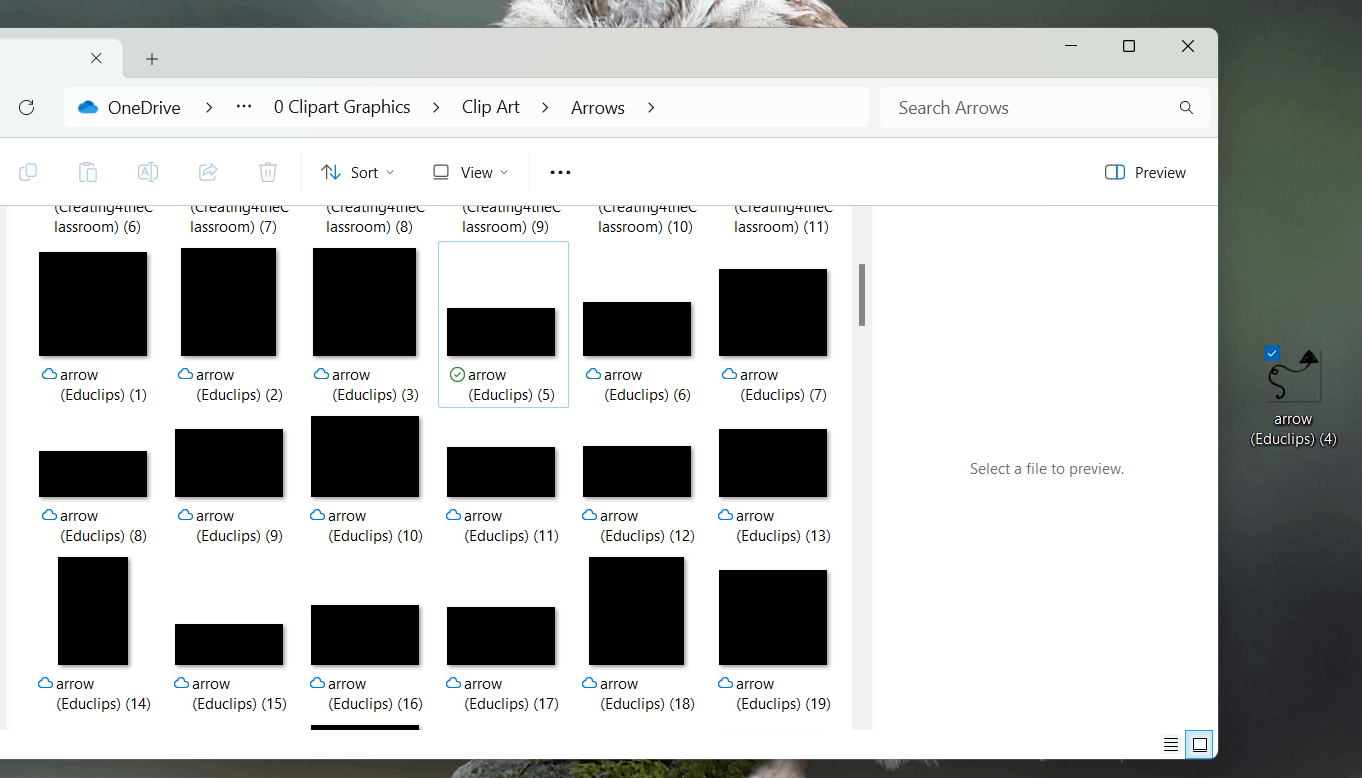Open the Sort dropdown
The image size is (1362, 778).
(357, 172)
